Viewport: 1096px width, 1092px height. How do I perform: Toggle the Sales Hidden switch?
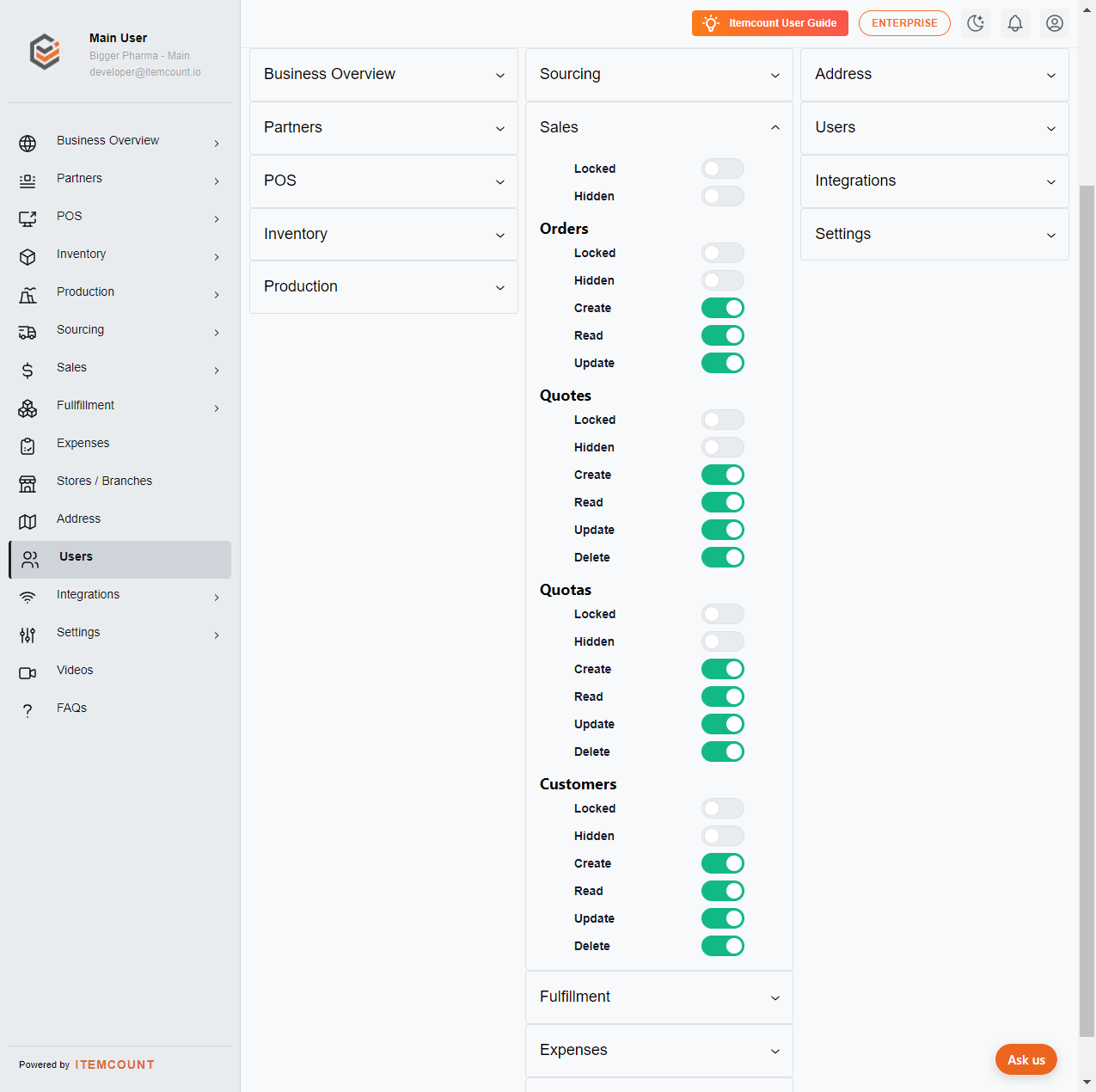pos(723,196)
